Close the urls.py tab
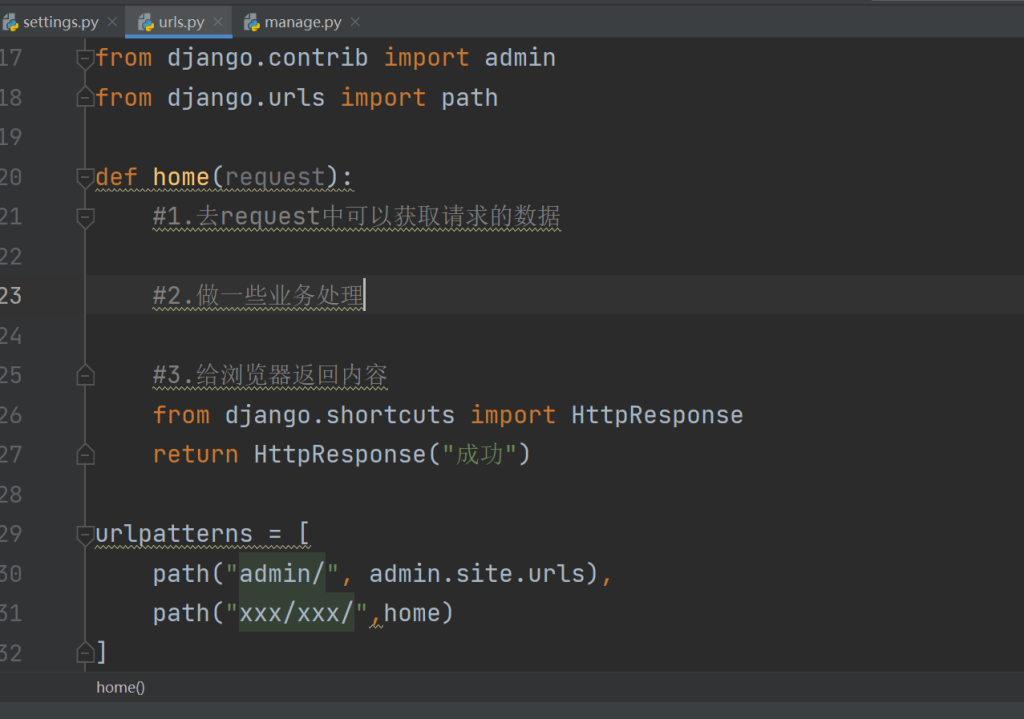This screenshot has width=1024, height=719. [218, 22]
